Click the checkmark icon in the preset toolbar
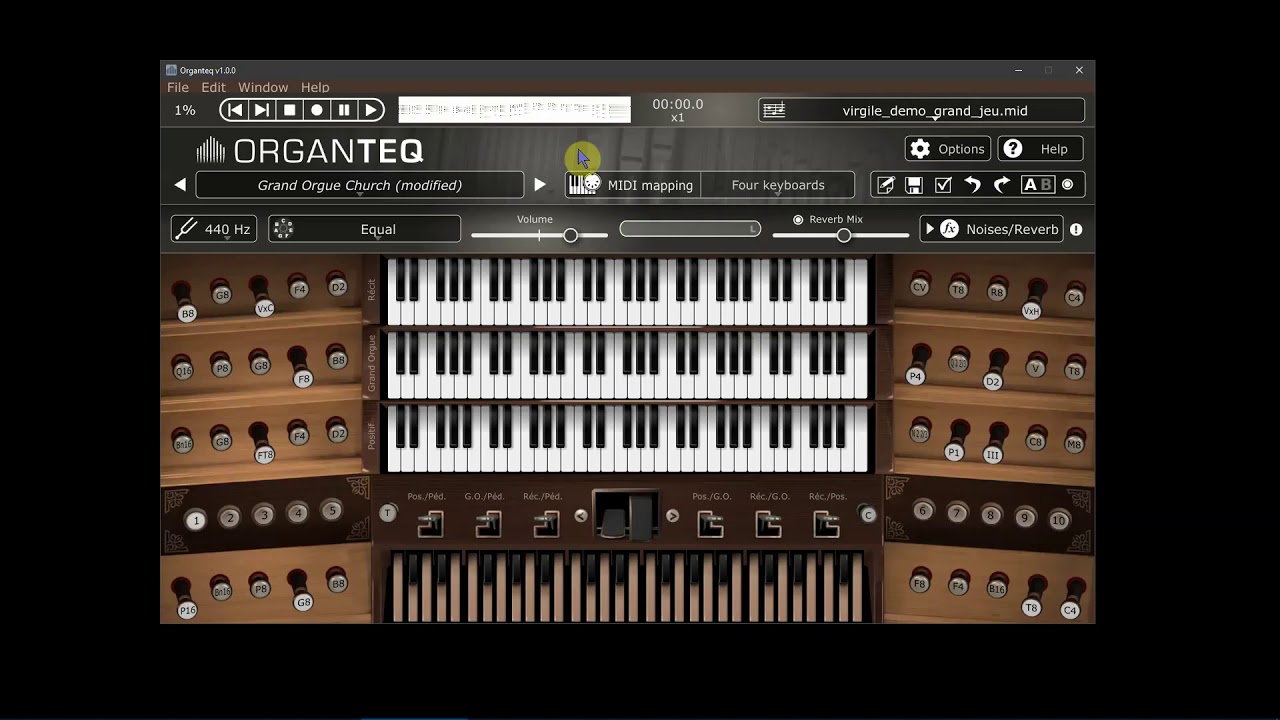This screenshot has height=720, width=1280. pyautogui.click(x=943, y=185)
